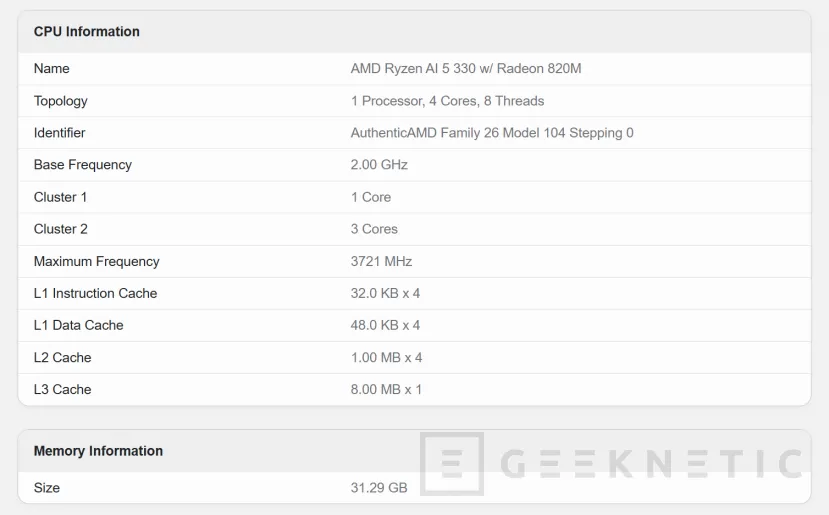The height and width of the screenshot is (515, 829).
Task: Click the 'Cluster 2' label
Action: pyautogui.click(x=61, y=229)
